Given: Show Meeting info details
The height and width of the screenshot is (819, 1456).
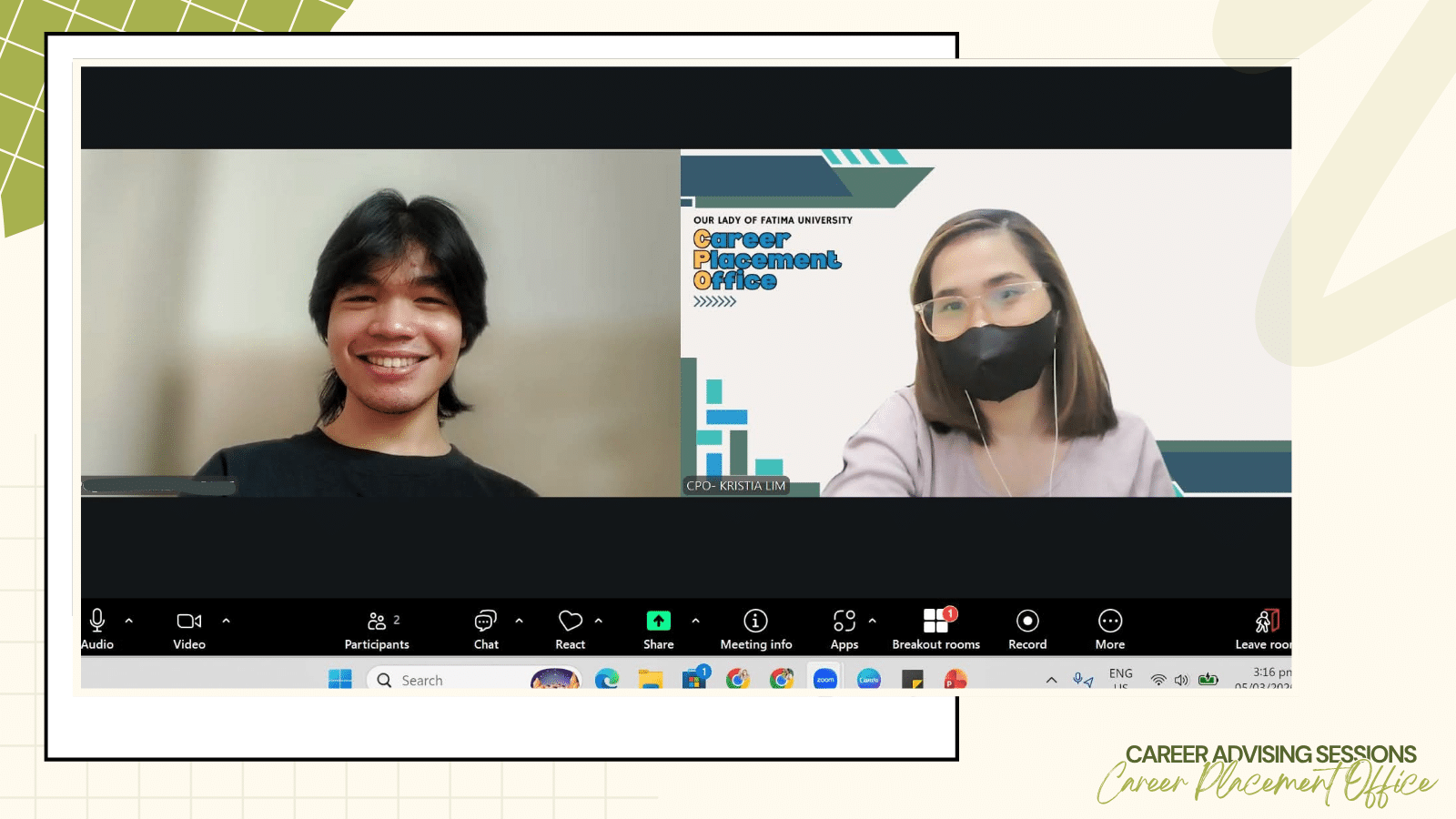Looking at the screenshot, I should click(x=756, y=629).
